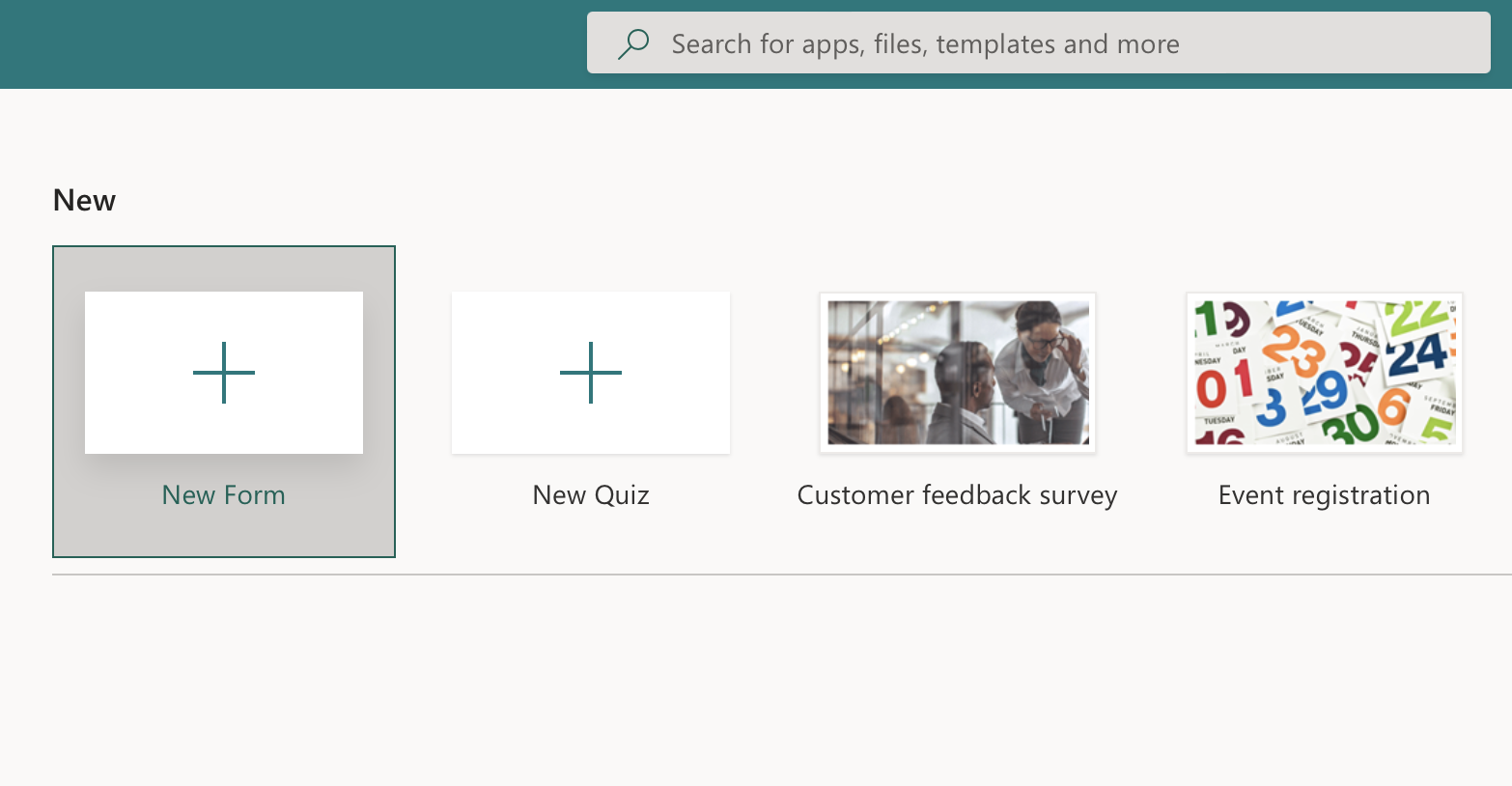This screenshot has width=1512, height=786.
Task: Select the Event registration calendar image
Action: (x=1323, y=372)
